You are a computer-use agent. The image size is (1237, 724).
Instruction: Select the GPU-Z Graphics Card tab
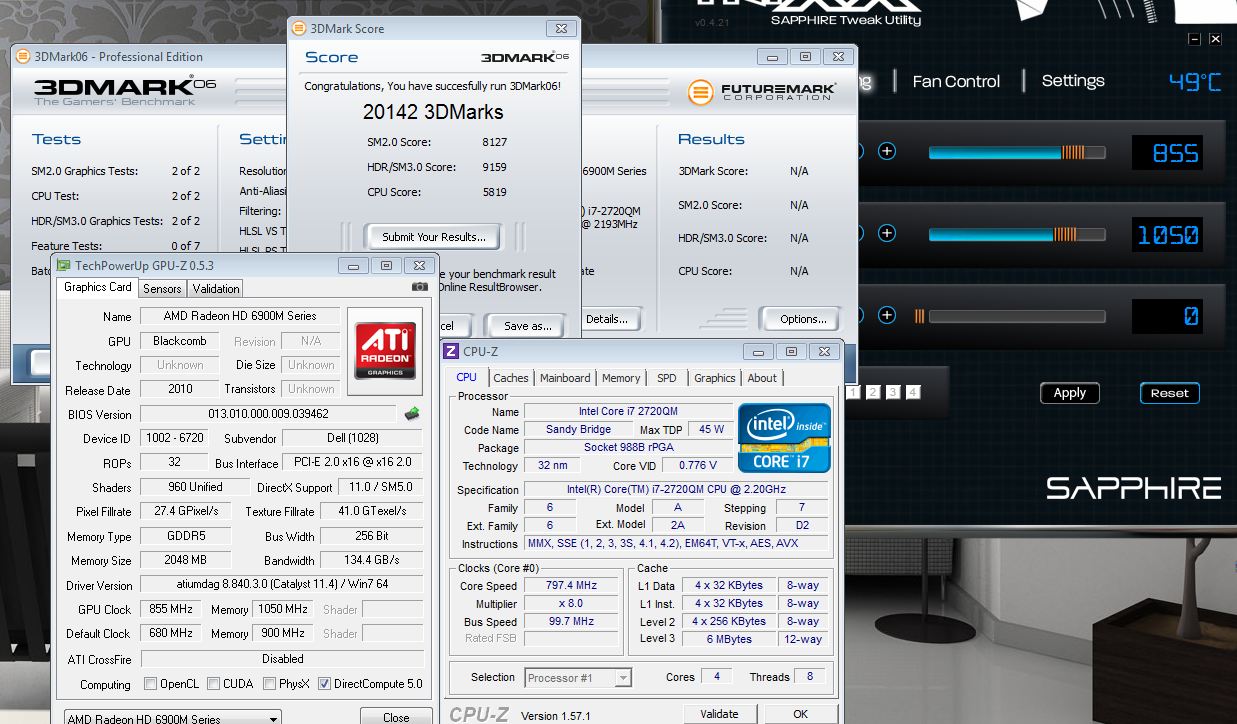(x=98, y=287)
